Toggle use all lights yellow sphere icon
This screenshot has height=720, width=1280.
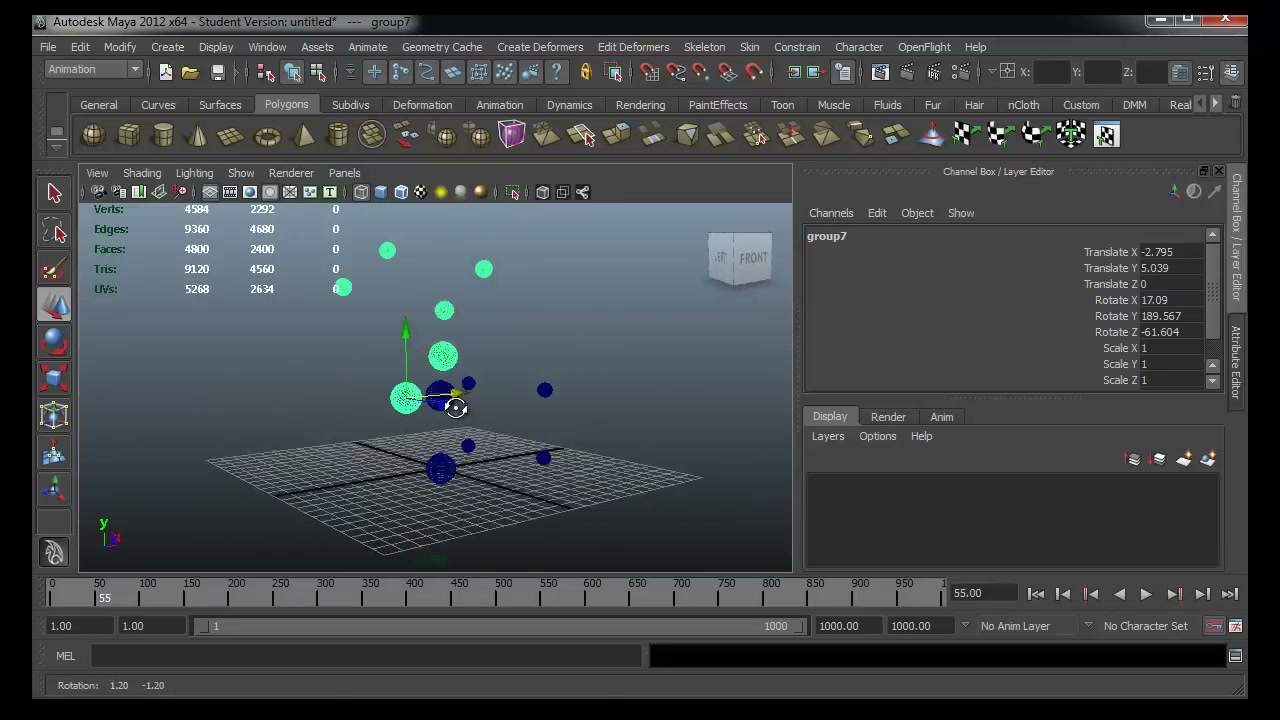(441, 192)
